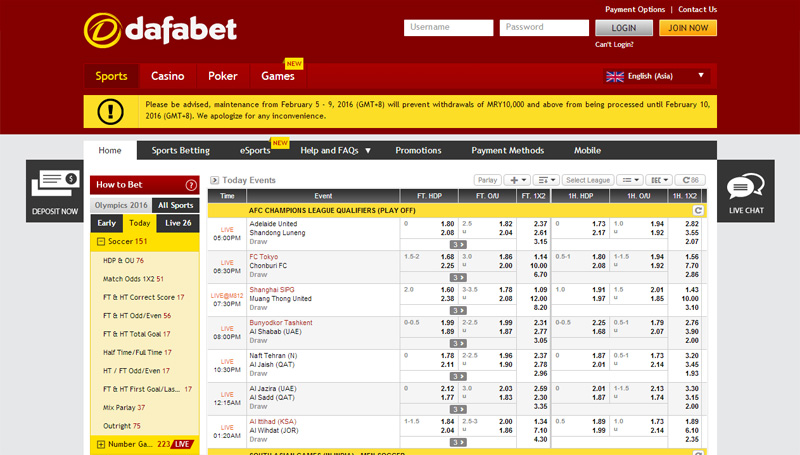The width and height of the screenshot is (800, 455).
Task: Open the Sports main tab
Action: point(111,76)
